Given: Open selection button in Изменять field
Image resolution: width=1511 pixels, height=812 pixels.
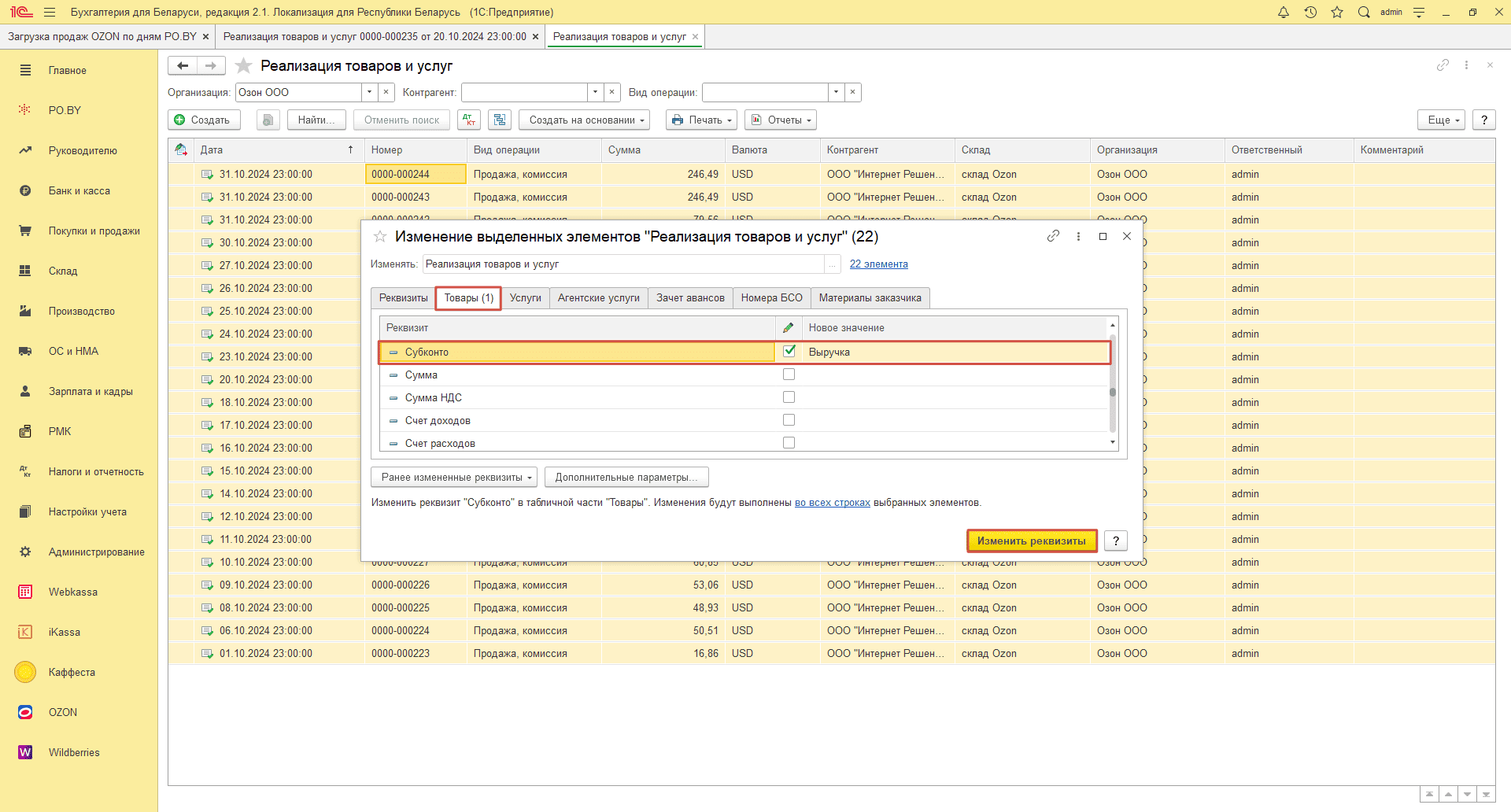Looking at the screenshot, I should 833,264.
